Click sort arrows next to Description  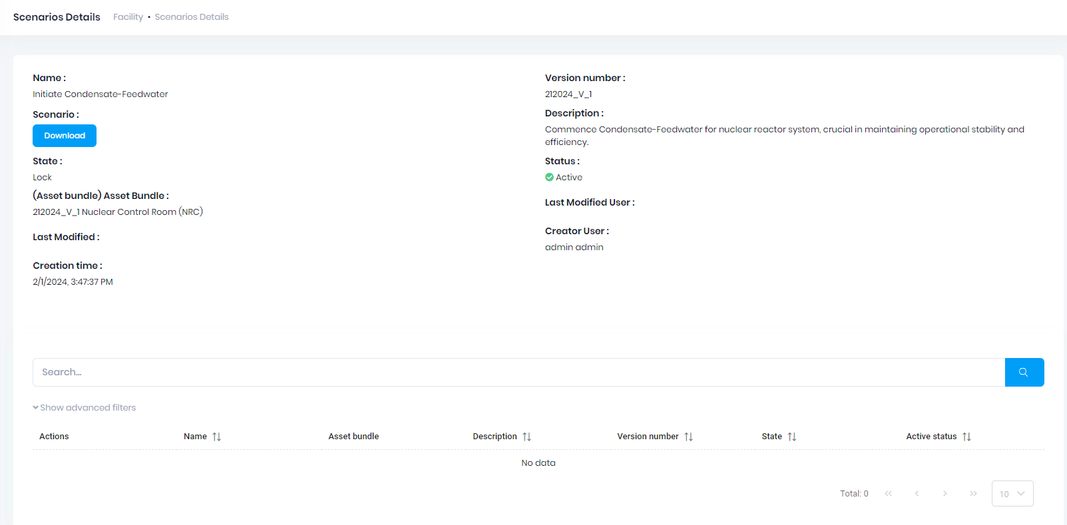tap(527, 437)
